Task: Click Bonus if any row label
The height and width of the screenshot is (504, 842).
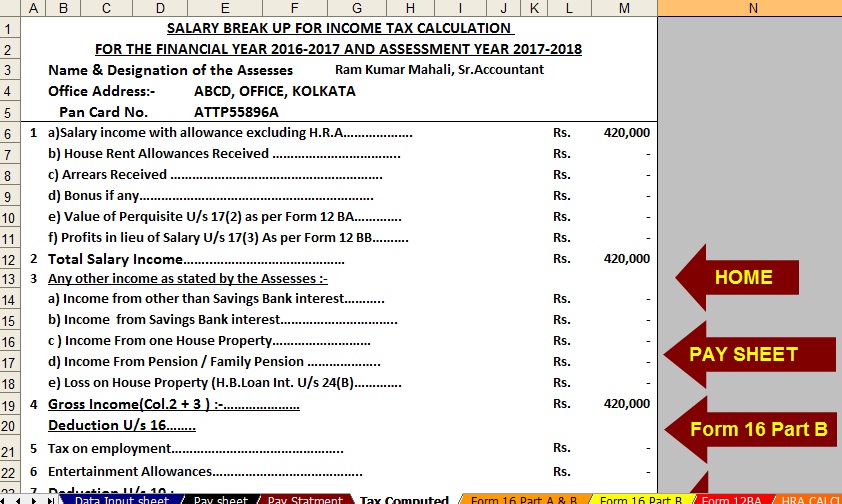Action: click(x=210, y=196)
